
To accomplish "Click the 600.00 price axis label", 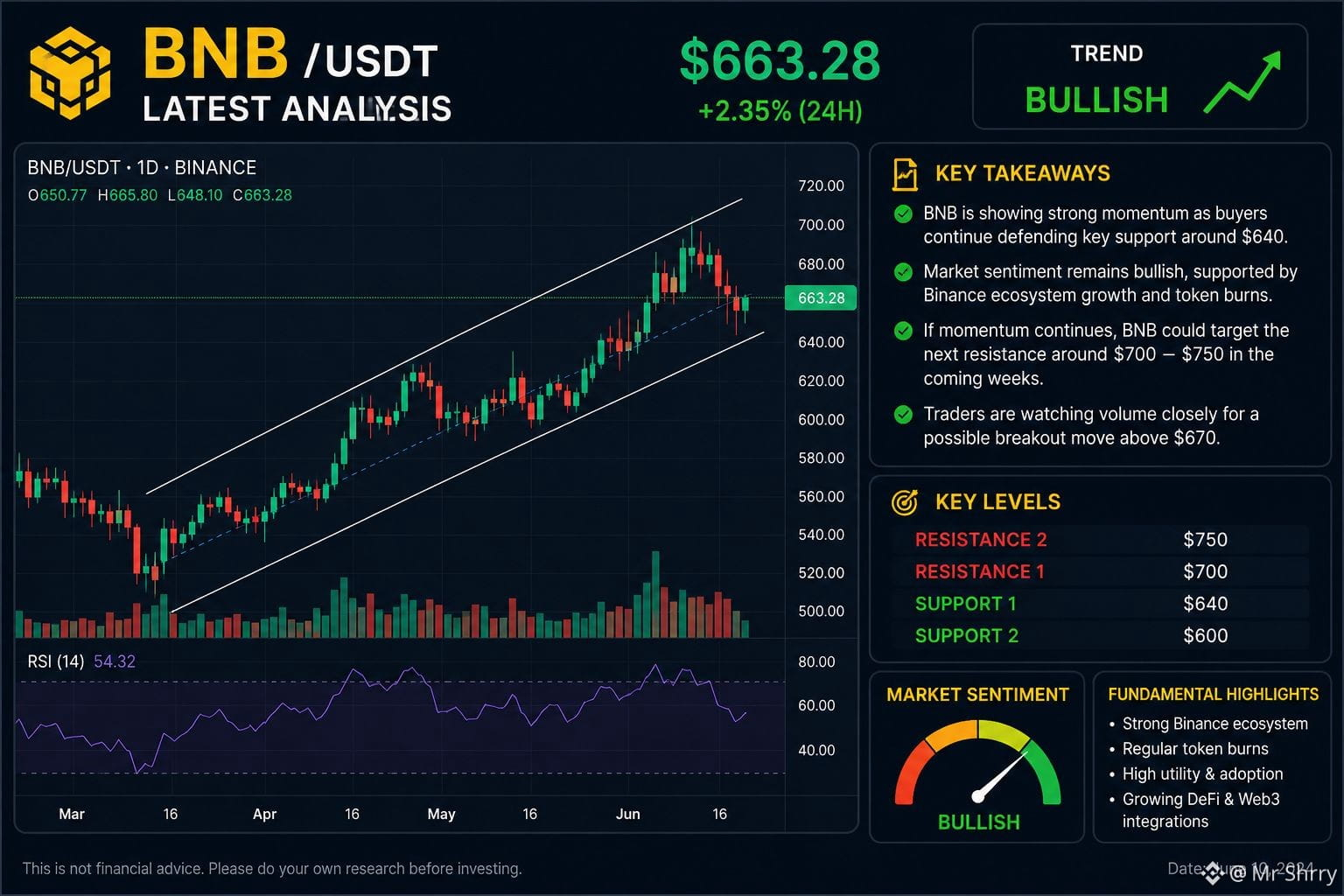I will click(821, 420).
